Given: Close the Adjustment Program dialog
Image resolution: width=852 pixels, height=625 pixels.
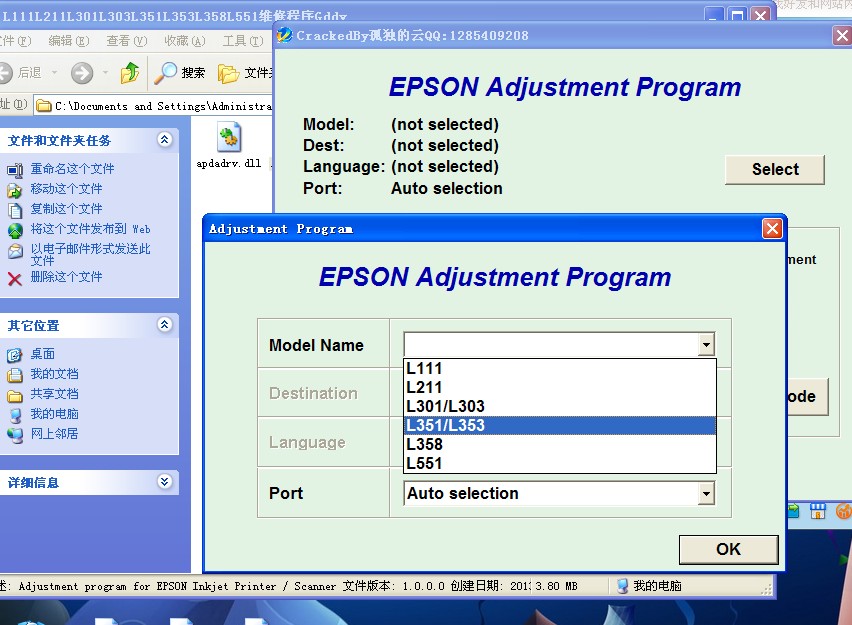Looking at the screenshot, I should pyautogui.click(x=772, y=229).
